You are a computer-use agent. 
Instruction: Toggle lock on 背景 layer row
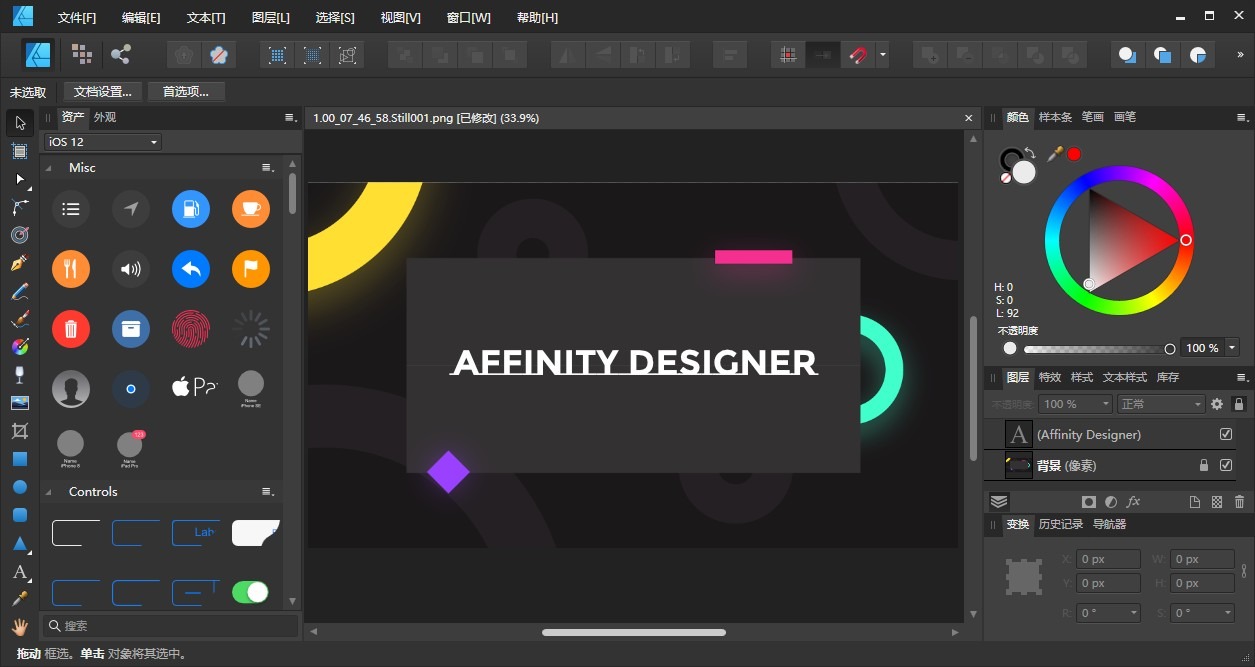1204,465
